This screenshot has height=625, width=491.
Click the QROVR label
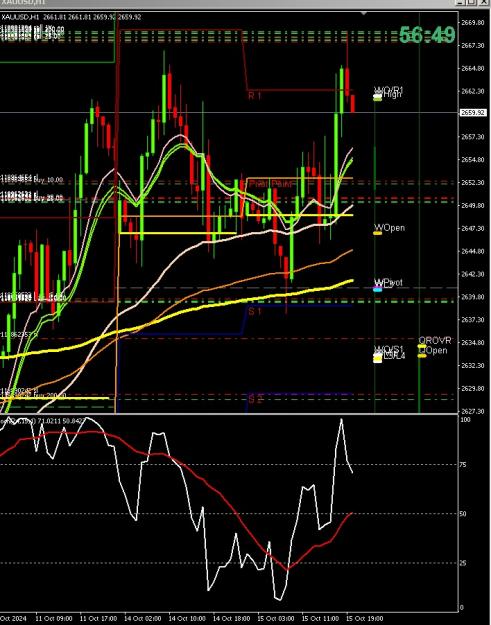coord(435,340)
